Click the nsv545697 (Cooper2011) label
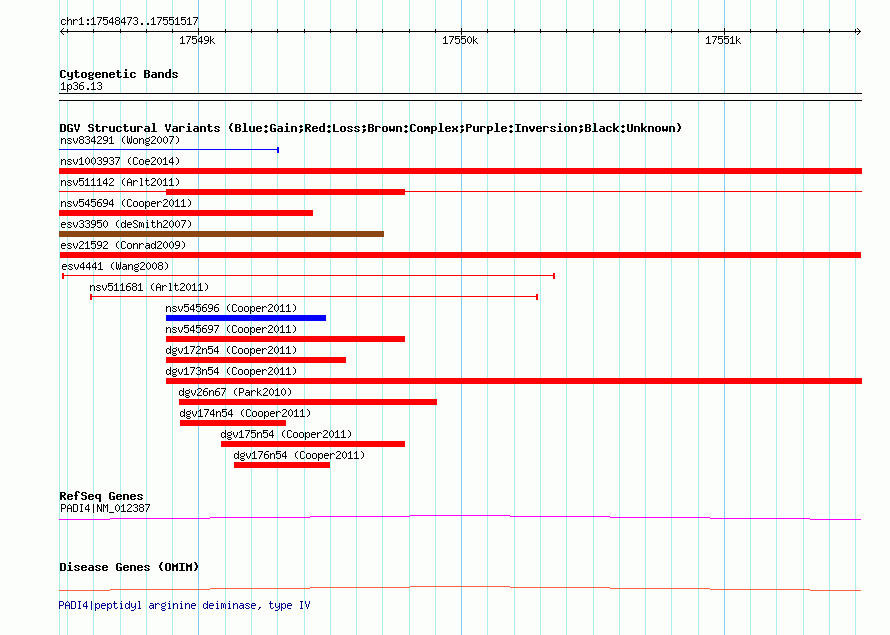This screenshot has width=890, height=635. pyautogui.click(x=231, y=329)
